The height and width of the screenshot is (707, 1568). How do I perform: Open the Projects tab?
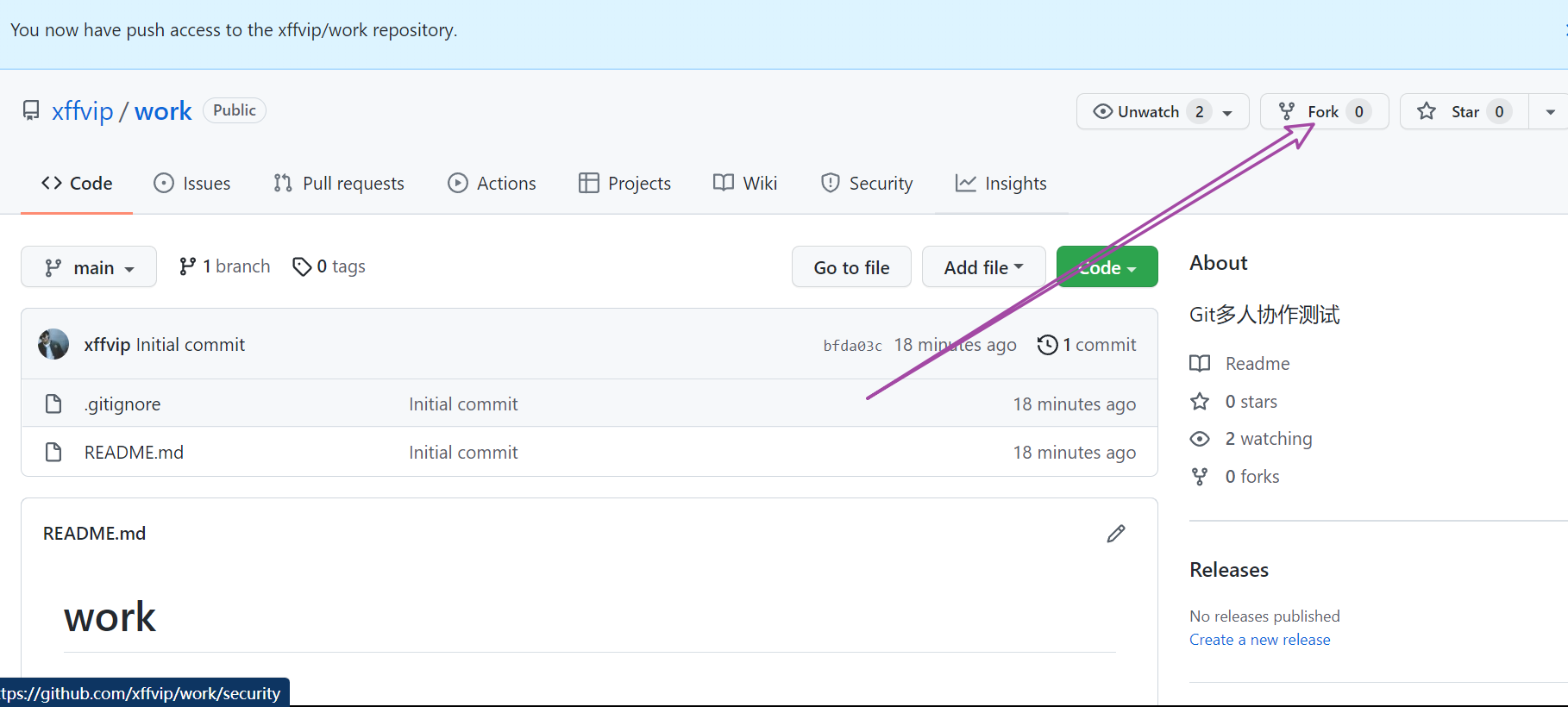click(x=624, y=184)
